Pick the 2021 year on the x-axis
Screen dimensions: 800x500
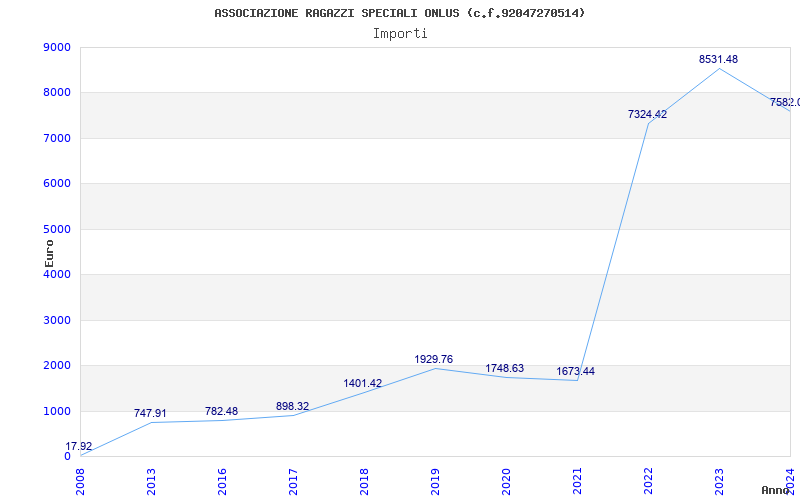point(577,480)
